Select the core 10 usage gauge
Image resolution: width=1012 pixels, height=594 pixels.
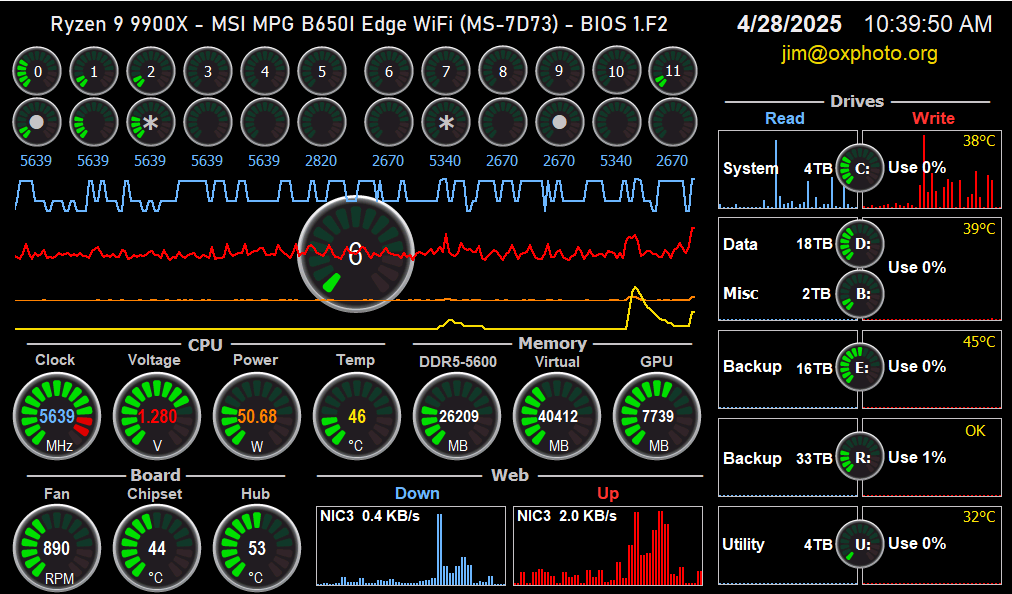click(616, 71)
